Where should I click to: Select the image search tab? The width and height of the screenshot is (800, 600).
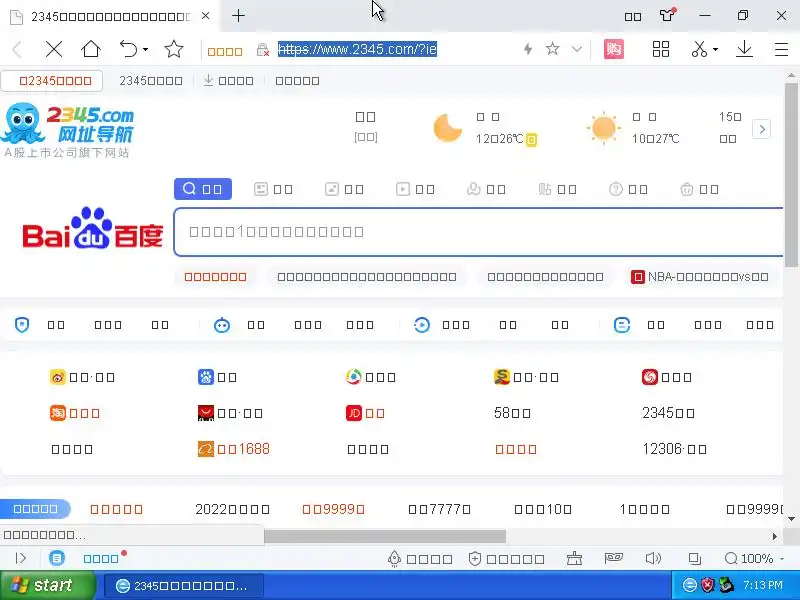[344, 189]
